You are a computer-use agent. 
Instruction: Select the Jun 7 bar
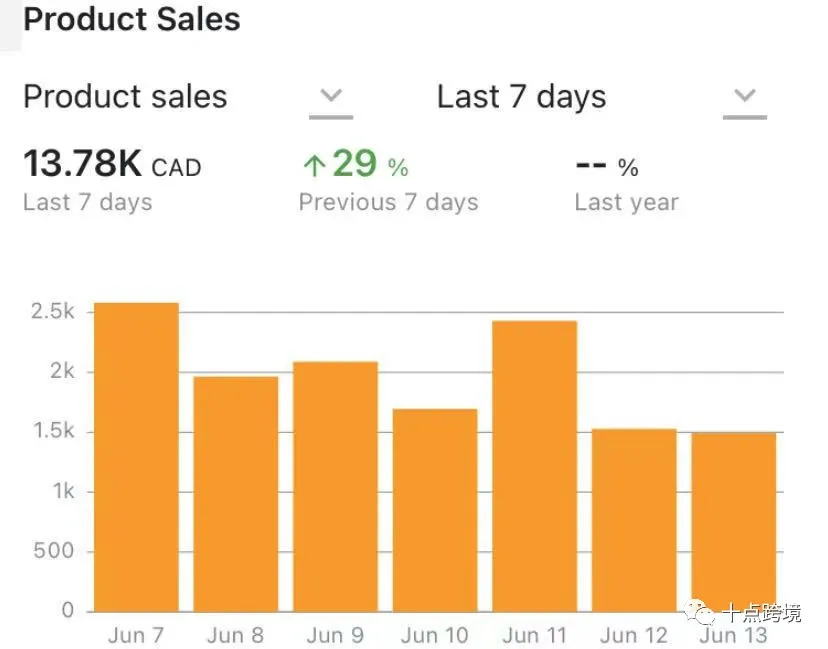point(136,457)
